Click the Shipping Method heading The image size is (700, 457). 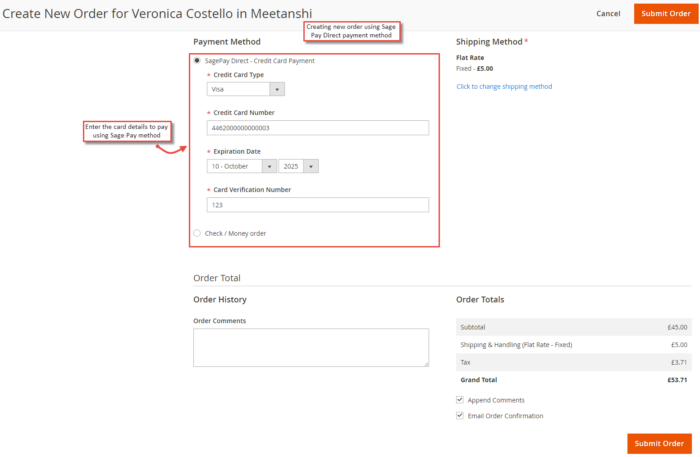click(489, 42)
